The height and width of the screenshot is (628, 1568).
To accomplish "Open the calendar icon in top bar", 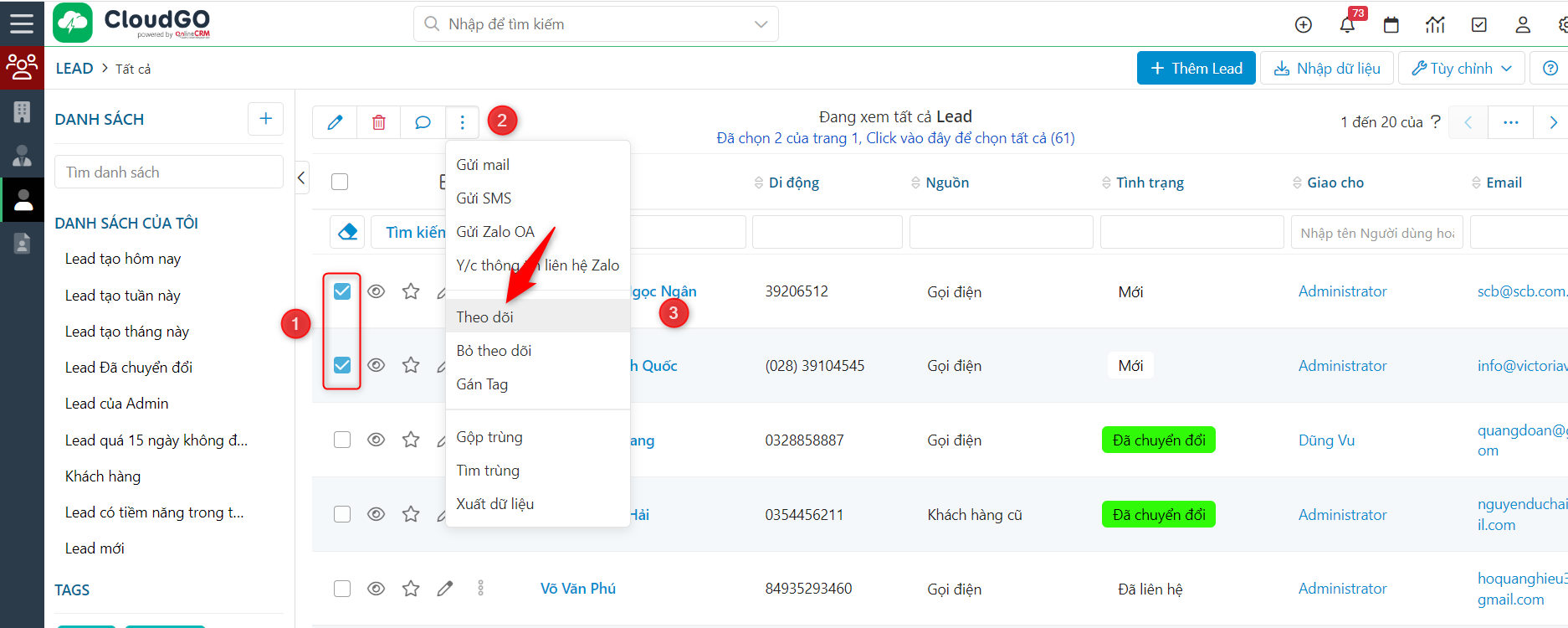I will 1391,24.
